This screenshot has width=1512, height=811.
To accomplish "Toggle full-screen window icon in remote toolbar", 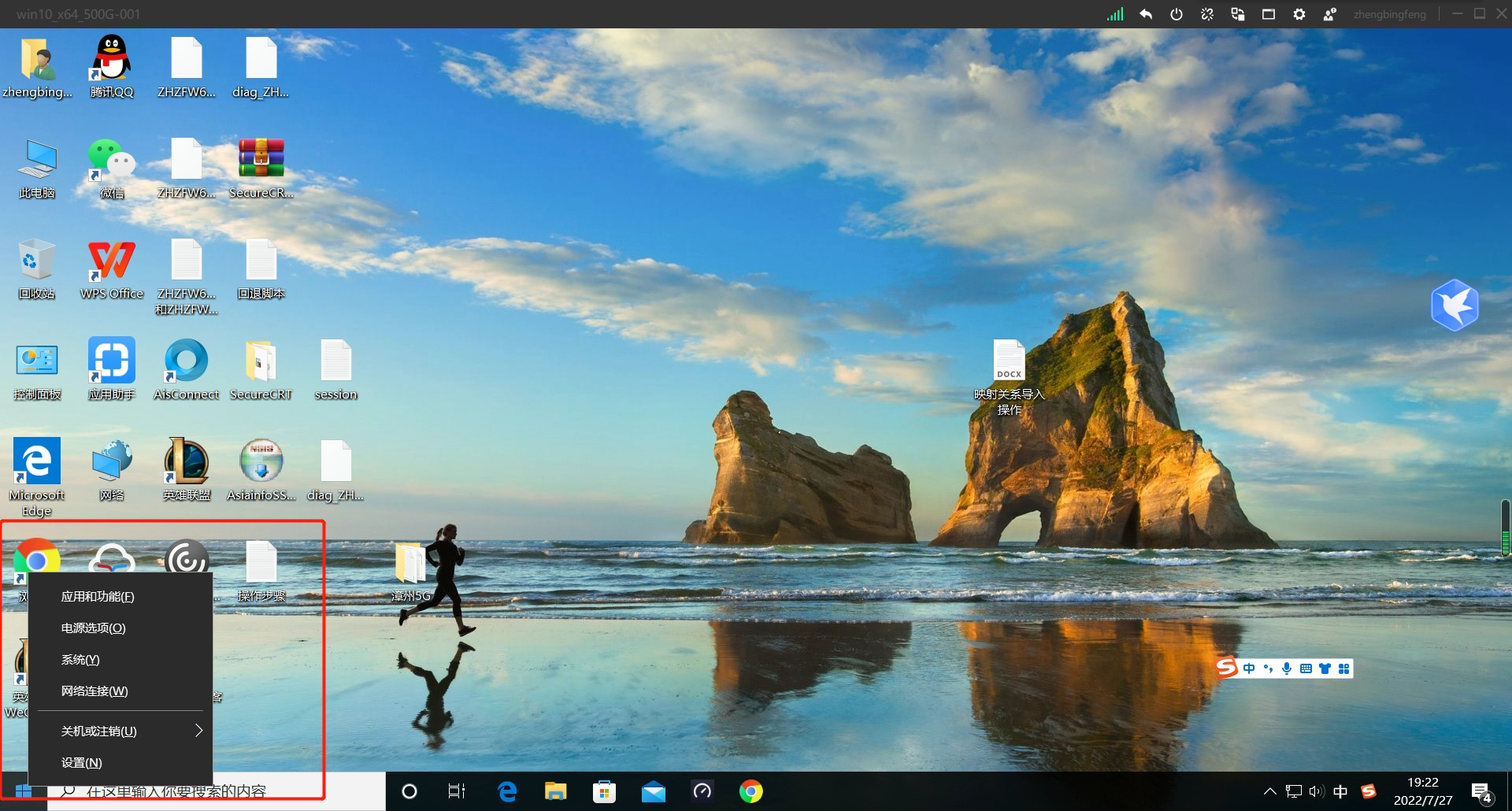I will click(1269, 14).
